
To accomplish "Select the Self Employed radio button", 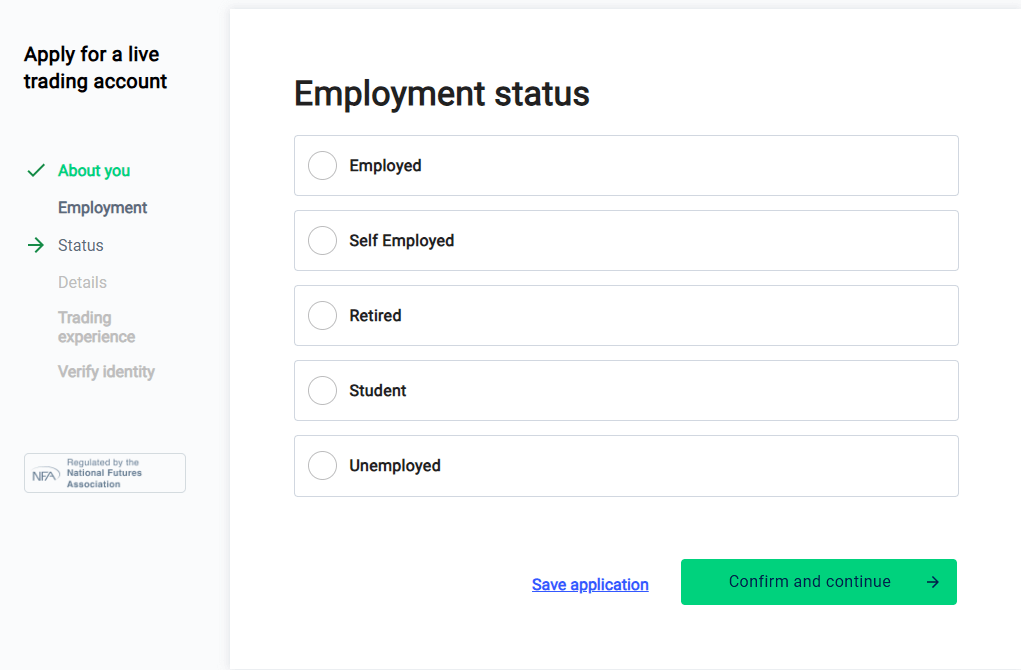I will [322, 240].
